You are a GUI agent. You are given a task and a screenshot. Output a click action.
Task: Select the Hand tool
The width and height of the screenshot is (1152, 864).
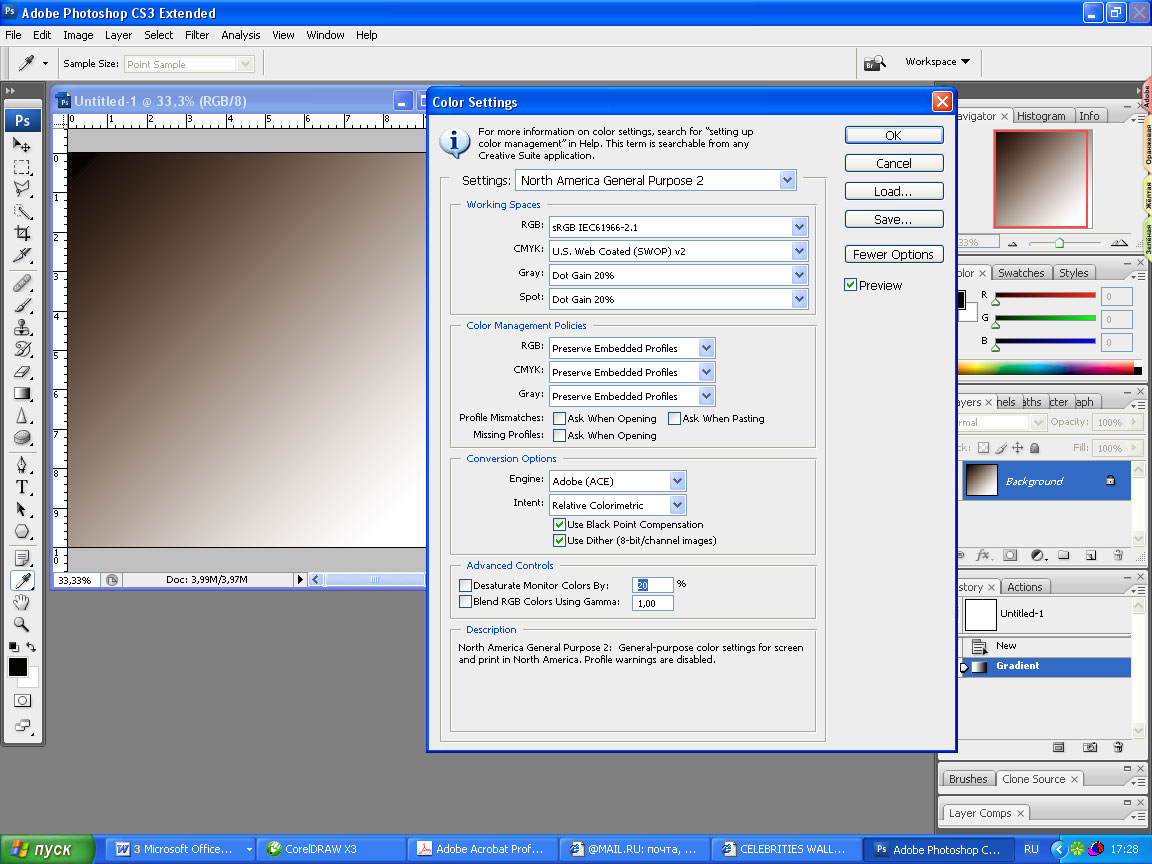pos(22,602)
